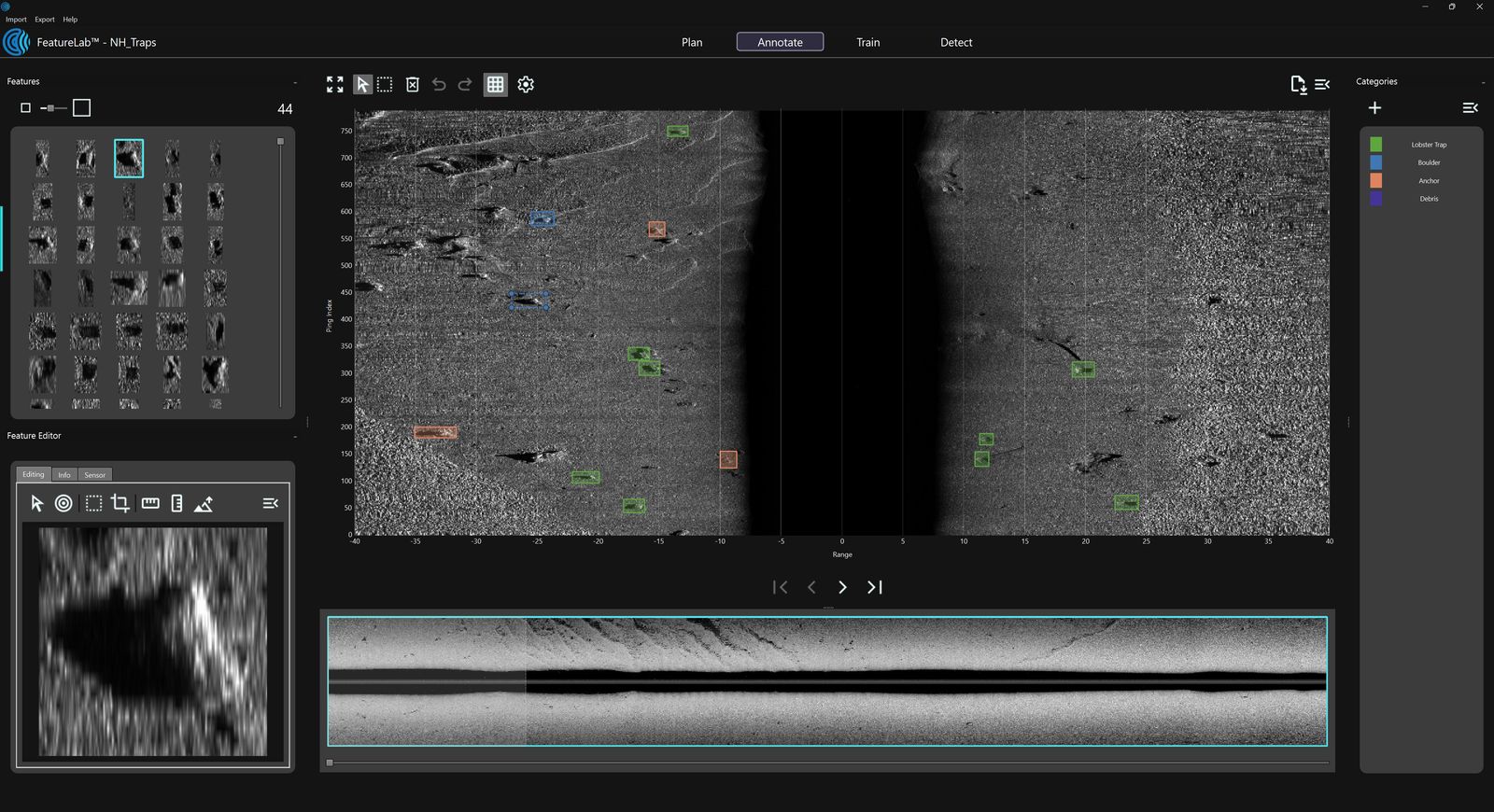The height and width of the screenshot is (812, 1494).
Task: Expand the Categories list options menu
Action: coord(1470,108)
